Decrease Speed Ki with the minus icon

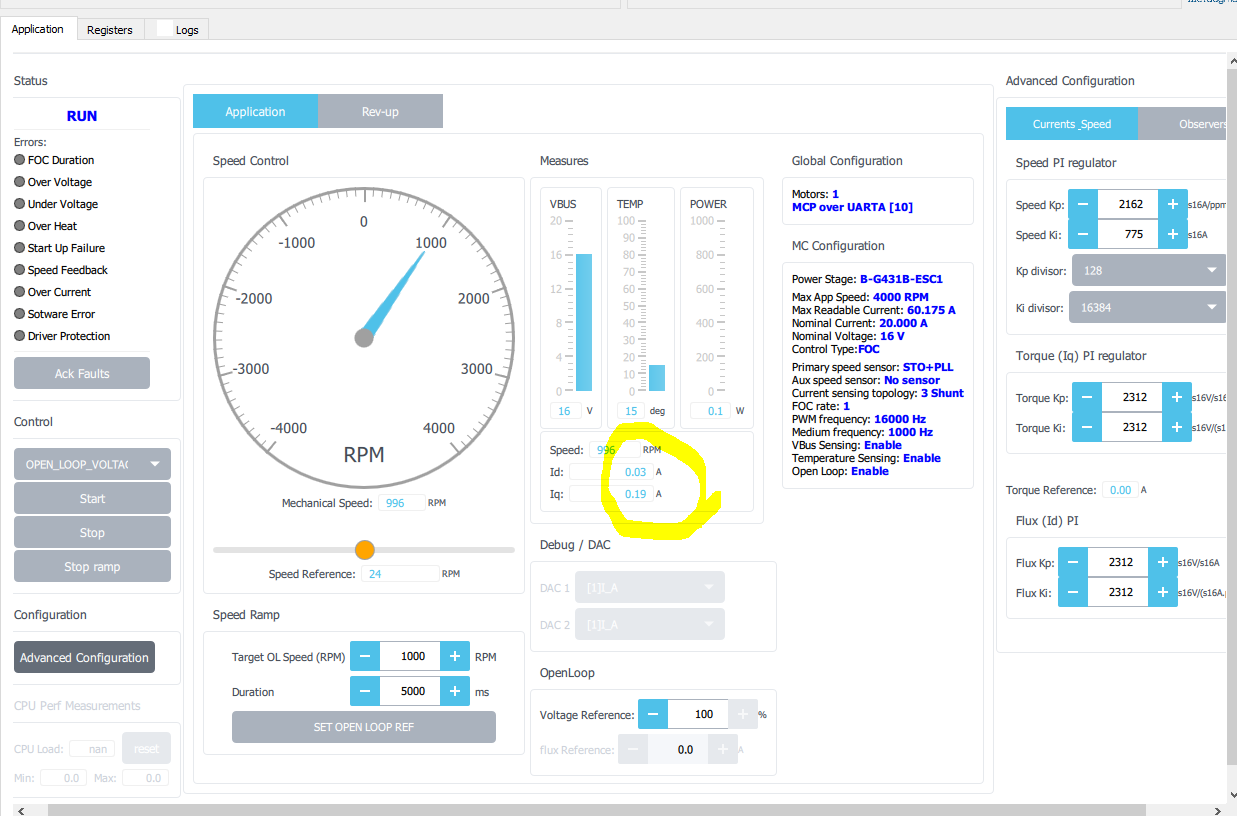coord(1082,234)
